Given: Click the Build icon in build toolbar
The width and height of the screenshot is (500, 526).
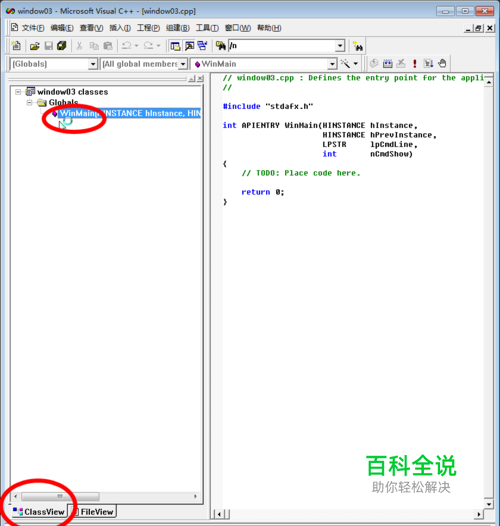Looking at the screenshot, I should [388, 63].
